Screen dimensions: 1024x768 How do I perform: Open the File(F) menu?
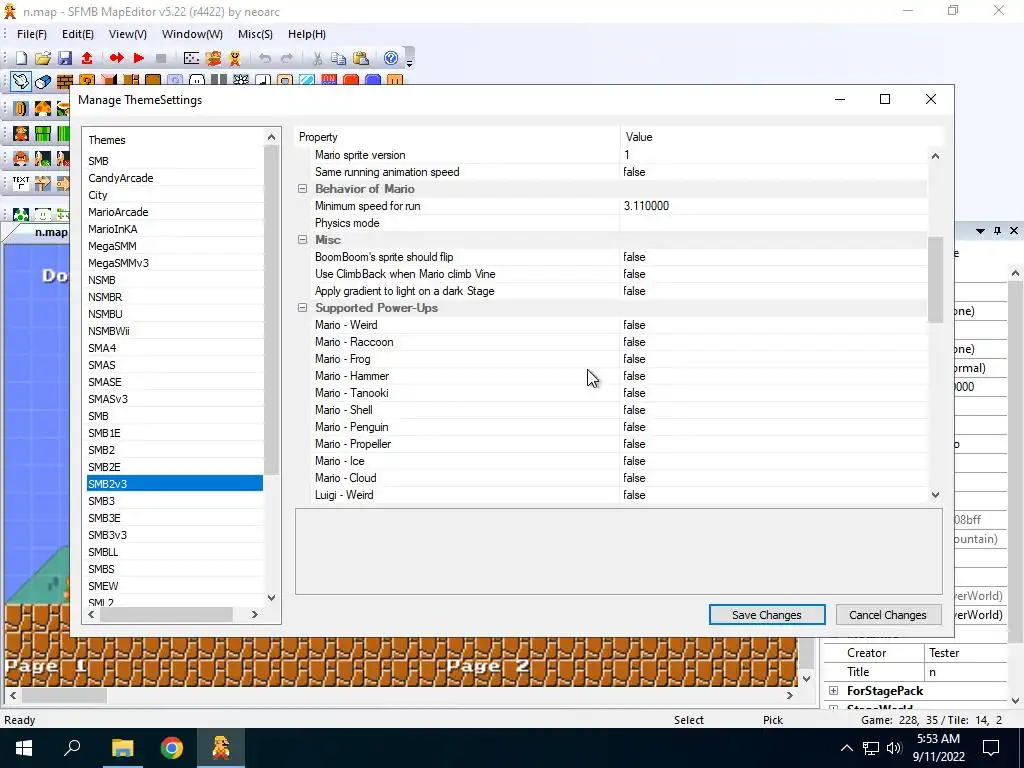tap(32, 34)
